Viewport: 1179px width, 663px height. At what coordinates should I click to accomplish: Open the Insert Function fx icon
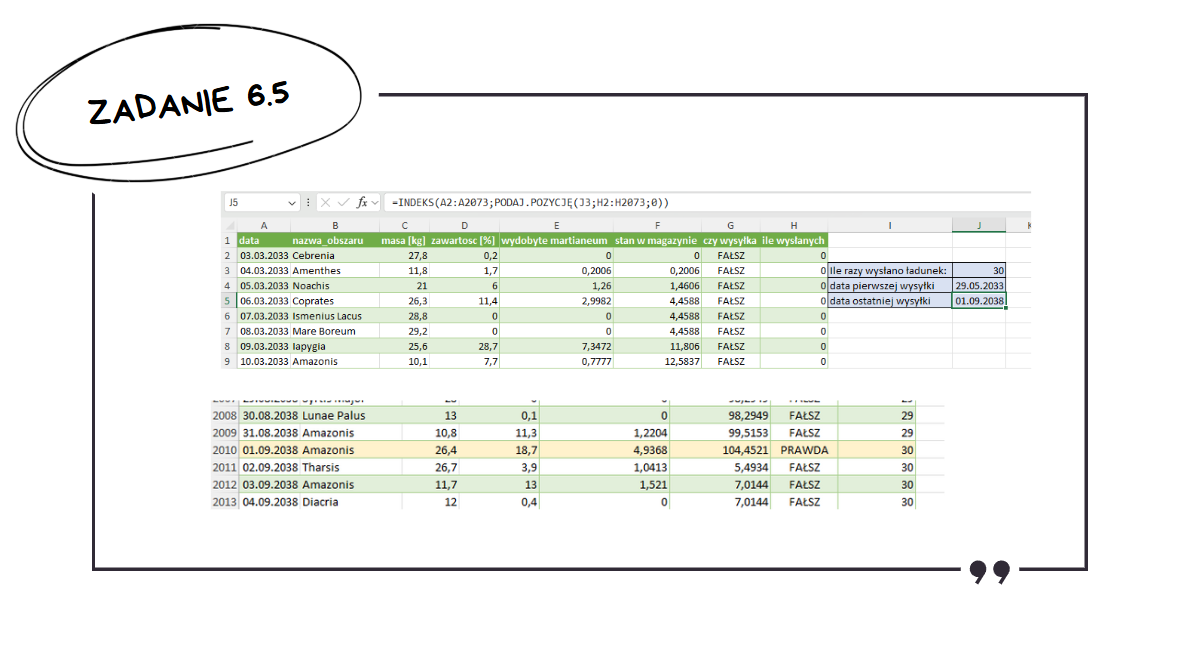click(x=362, y=202)
